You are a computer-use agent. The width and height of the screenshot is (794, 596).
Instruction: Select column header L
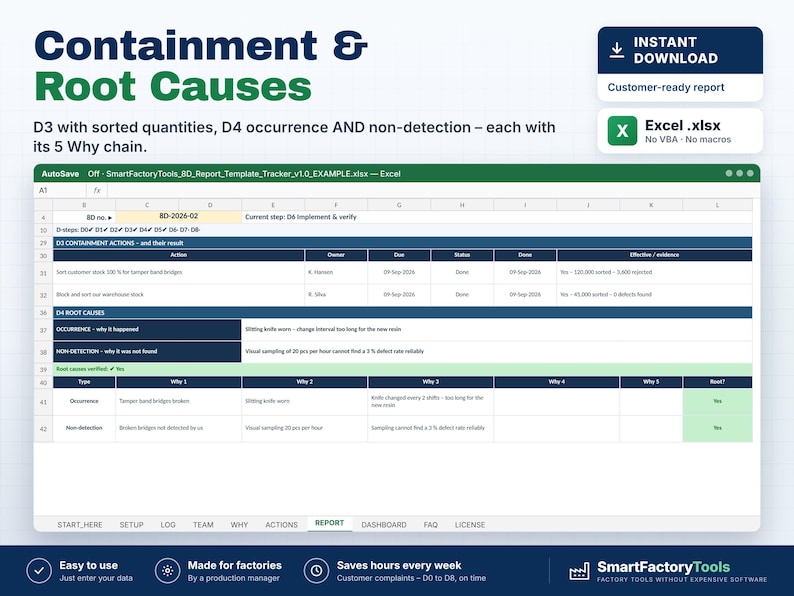click(x=718, y=205)
